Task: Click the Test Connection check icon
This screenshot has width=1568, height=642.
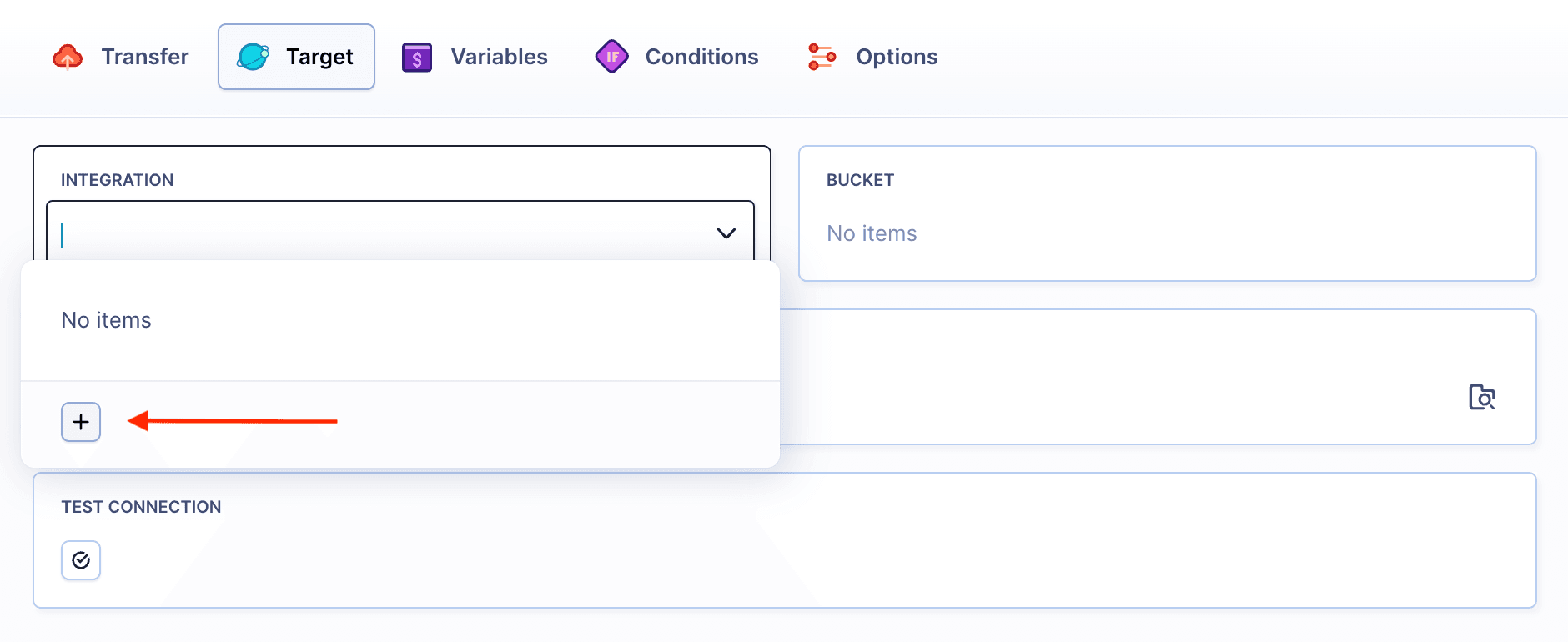Action: click(80, 559)
